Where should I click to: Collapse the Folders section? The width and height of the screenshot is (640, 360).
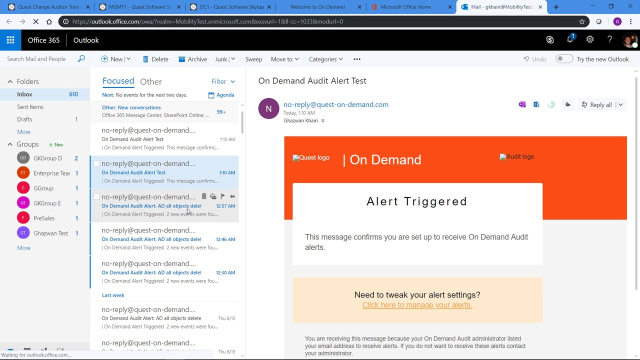pyautogui.click(x=10, y=82)
